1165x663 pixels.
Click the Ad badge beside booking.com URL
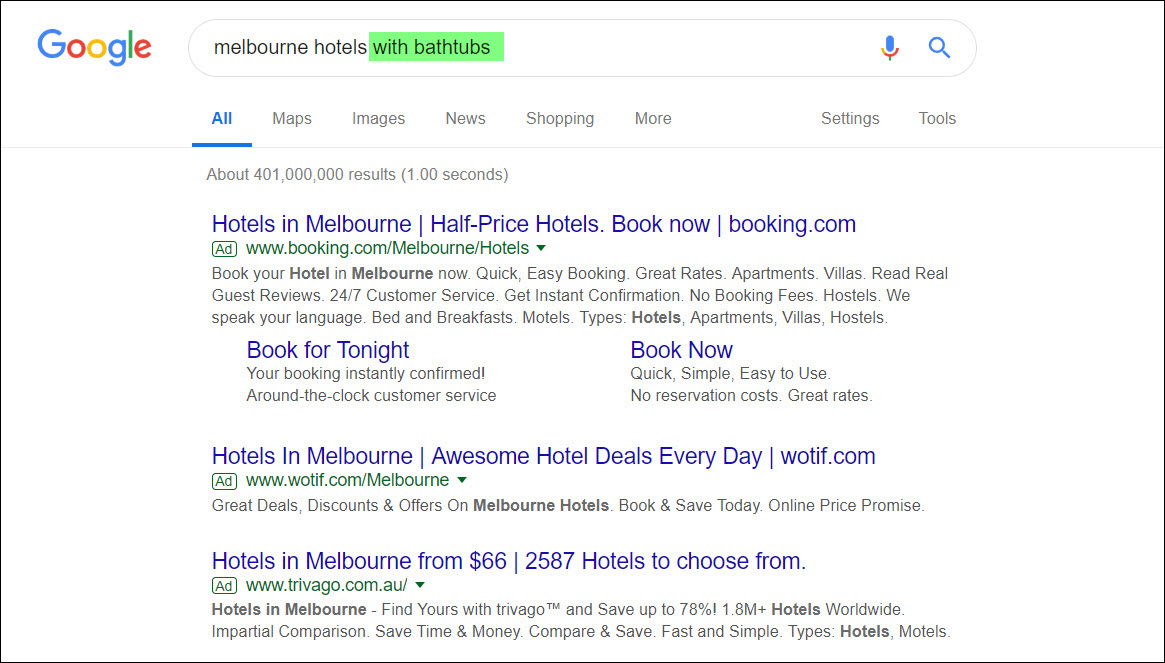coord(224,249)
